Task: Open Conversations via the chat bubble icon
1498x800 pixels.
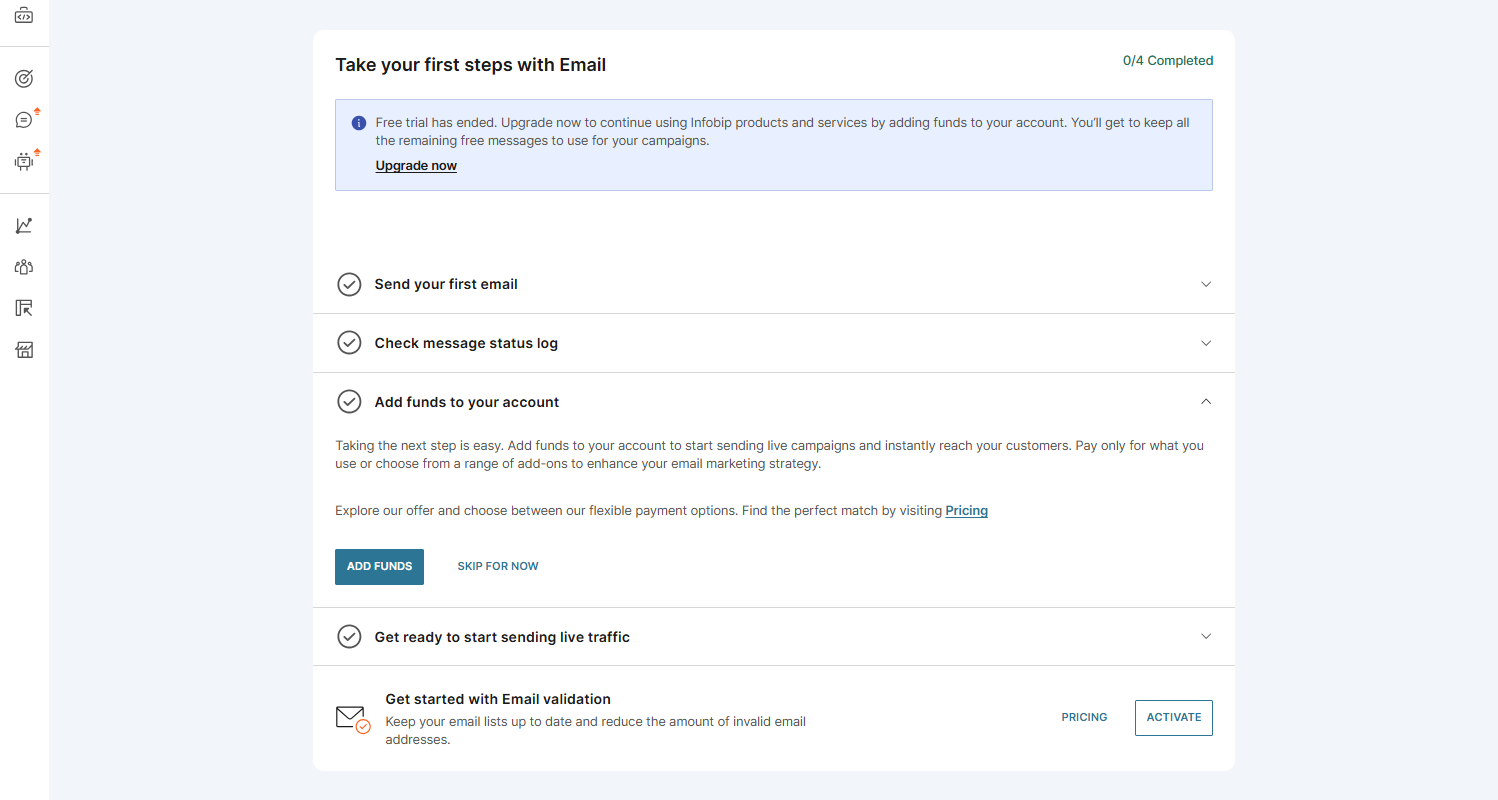Action: pos(24,119)
